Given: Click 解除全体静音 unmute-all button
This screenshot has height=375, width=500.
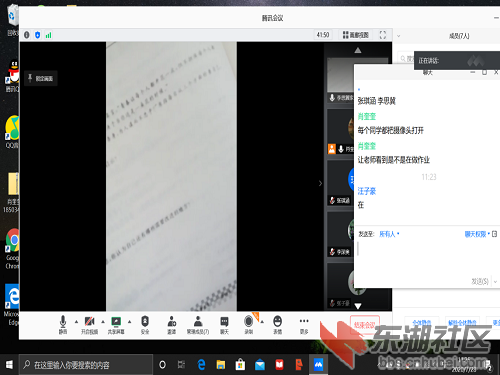Looking at the screenshot, I should (462, 323).
